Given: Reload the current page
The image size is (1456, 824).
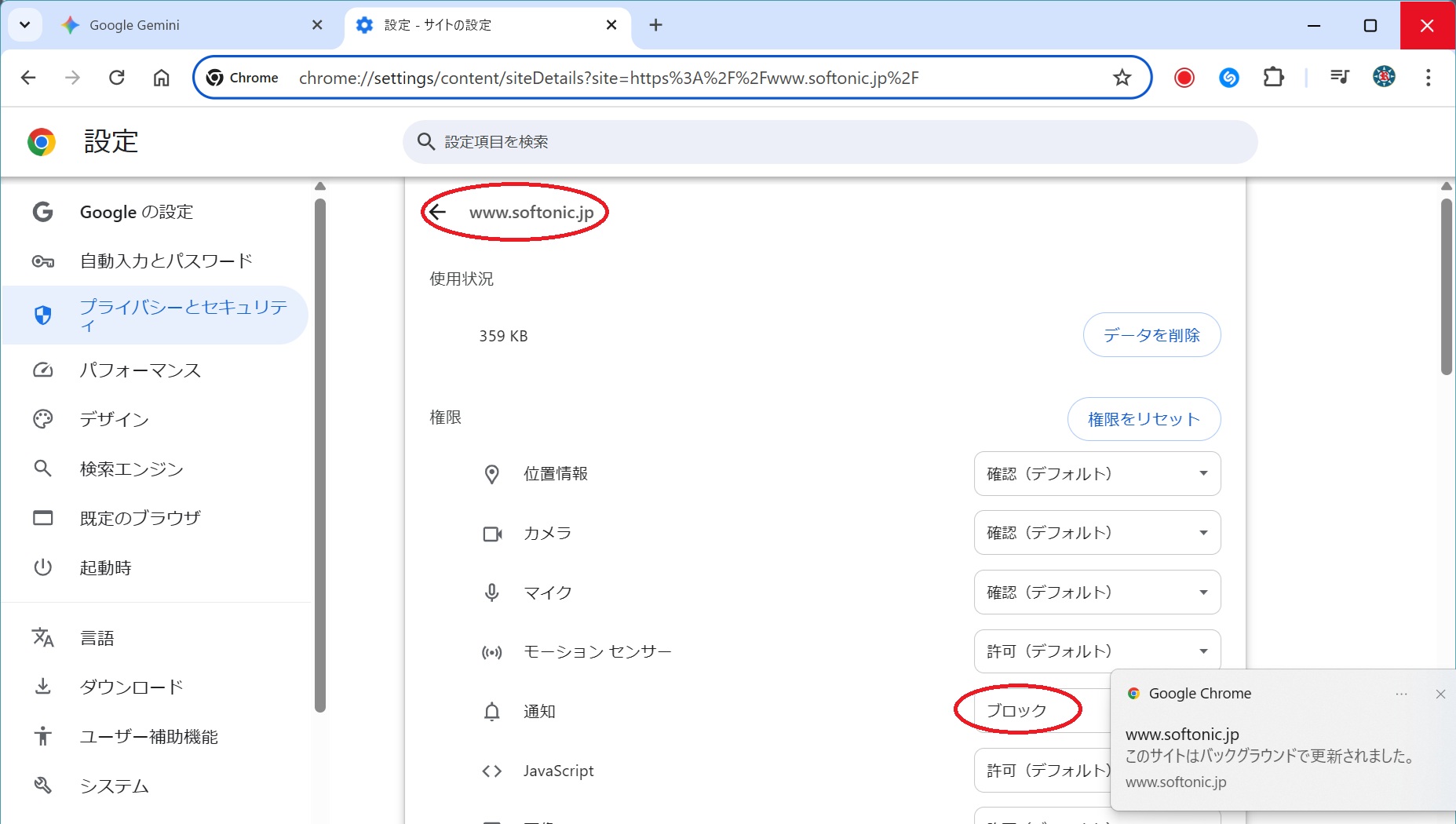Looking at the screenshot, I should pyautogui.click(x=117, y=78).
